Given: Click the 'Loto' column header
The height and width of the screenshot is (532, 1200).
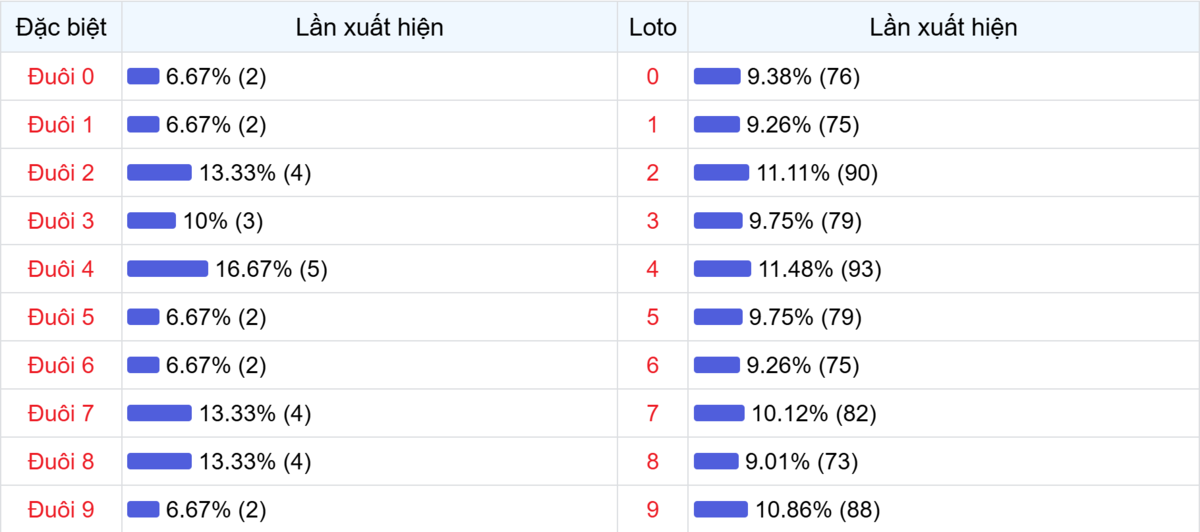Looking at the screenshot, I should click(653, 27).
